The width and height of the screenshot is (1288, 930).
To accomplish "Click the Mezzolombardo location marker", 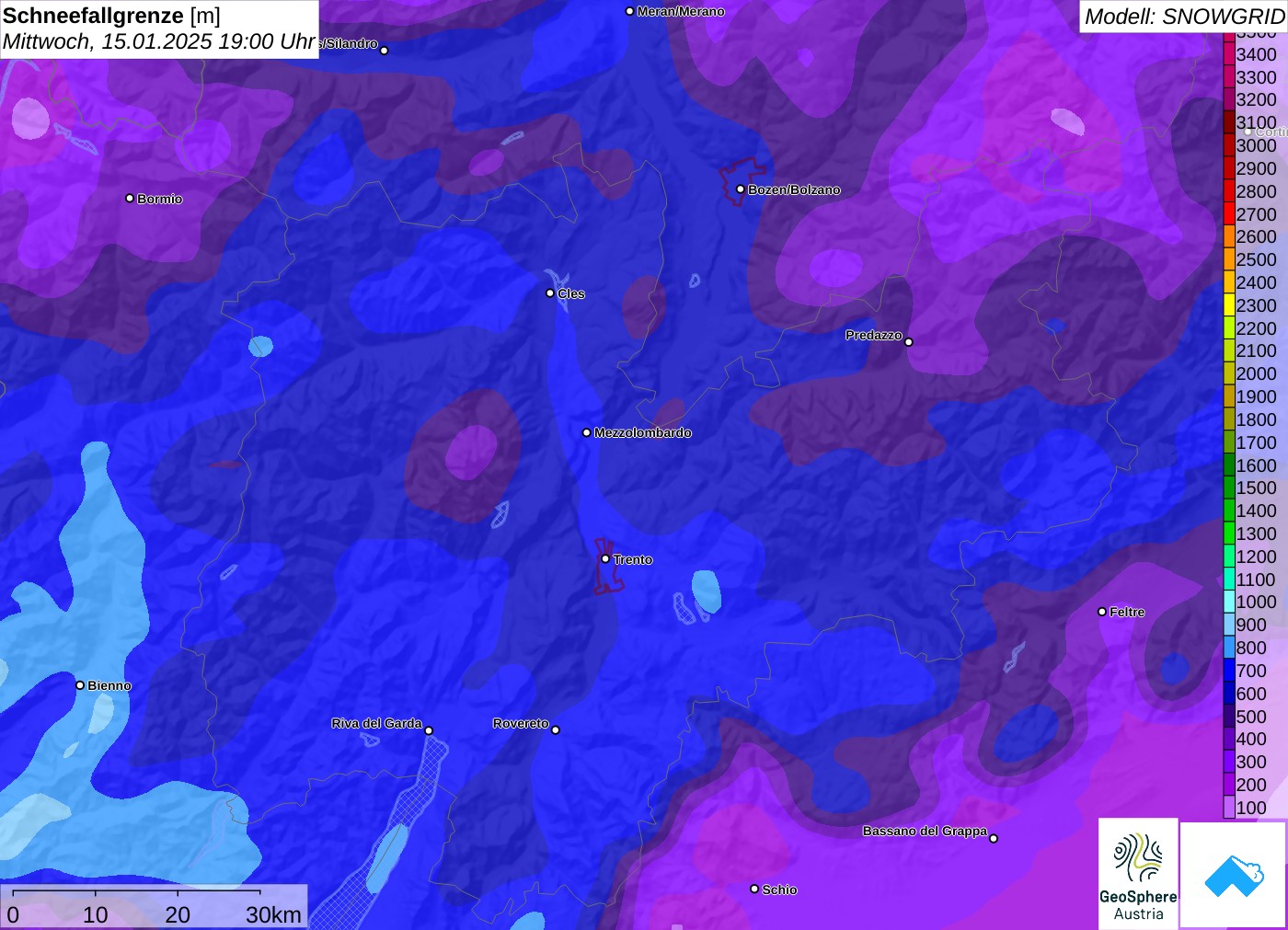I will 587,432.
